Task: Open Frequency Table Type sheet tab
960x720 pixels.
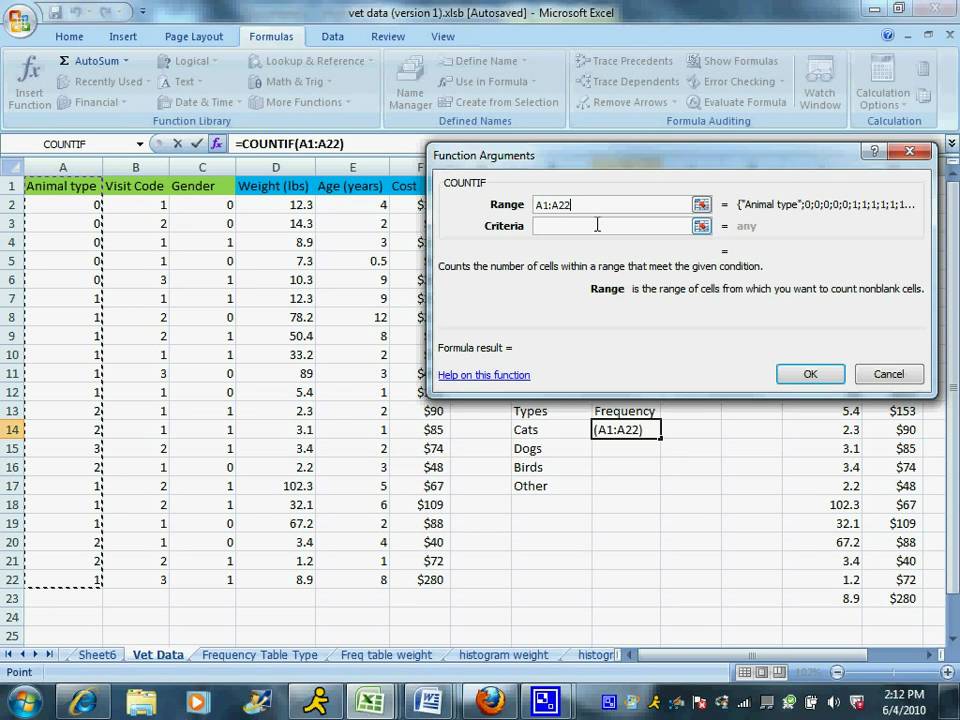Action: 260,654
